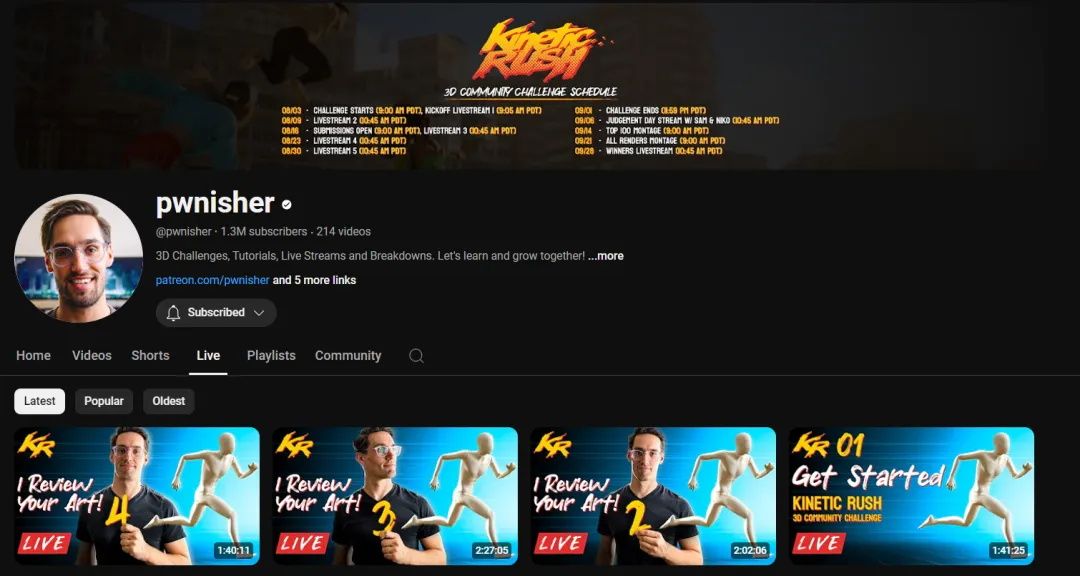Click the notification bell icon on Subscribed
This screenshot has width=1080, height=576.
(173, 313)
